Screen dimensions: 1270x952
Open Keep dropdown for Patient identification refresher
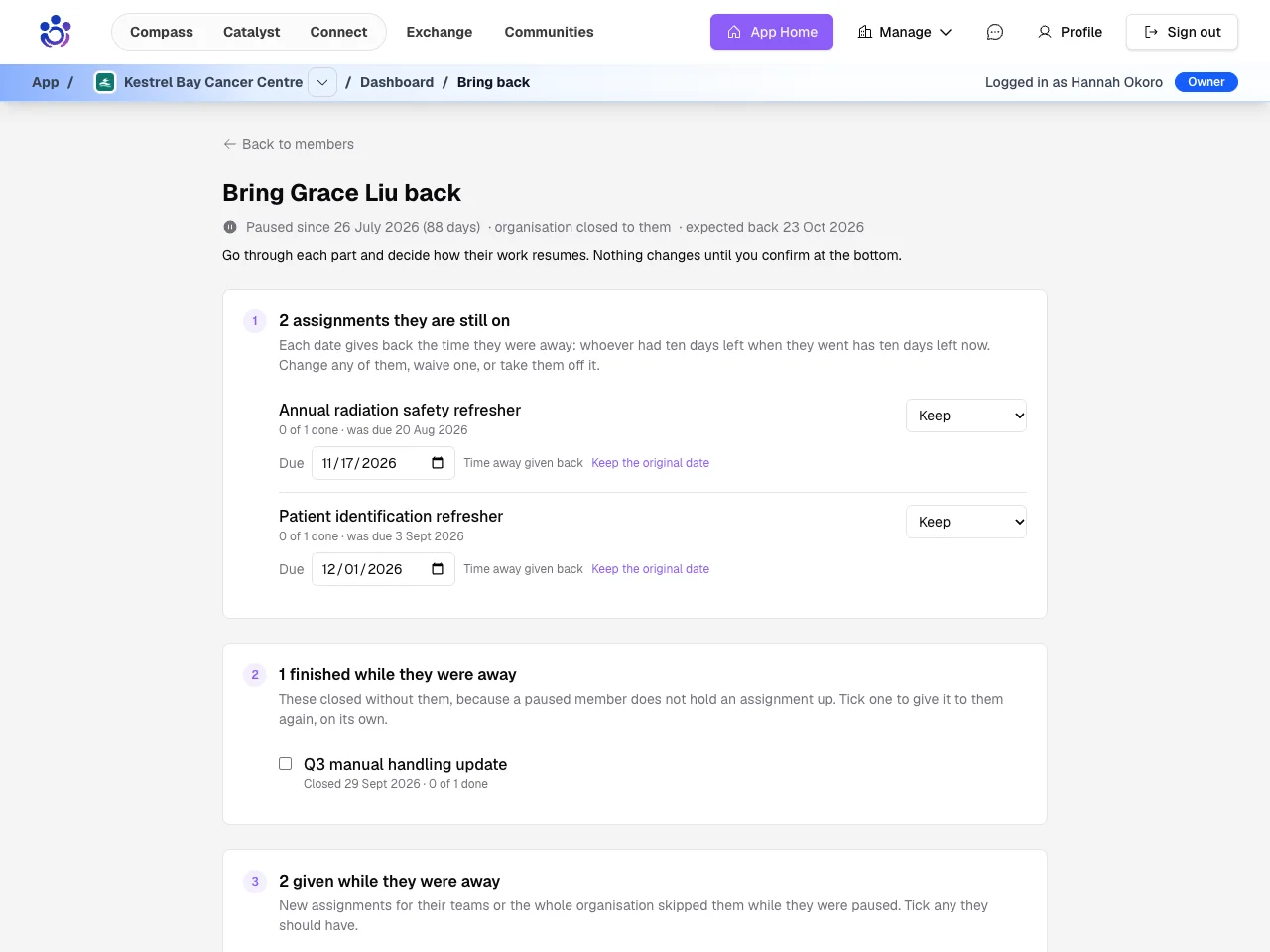coord(966,522)
